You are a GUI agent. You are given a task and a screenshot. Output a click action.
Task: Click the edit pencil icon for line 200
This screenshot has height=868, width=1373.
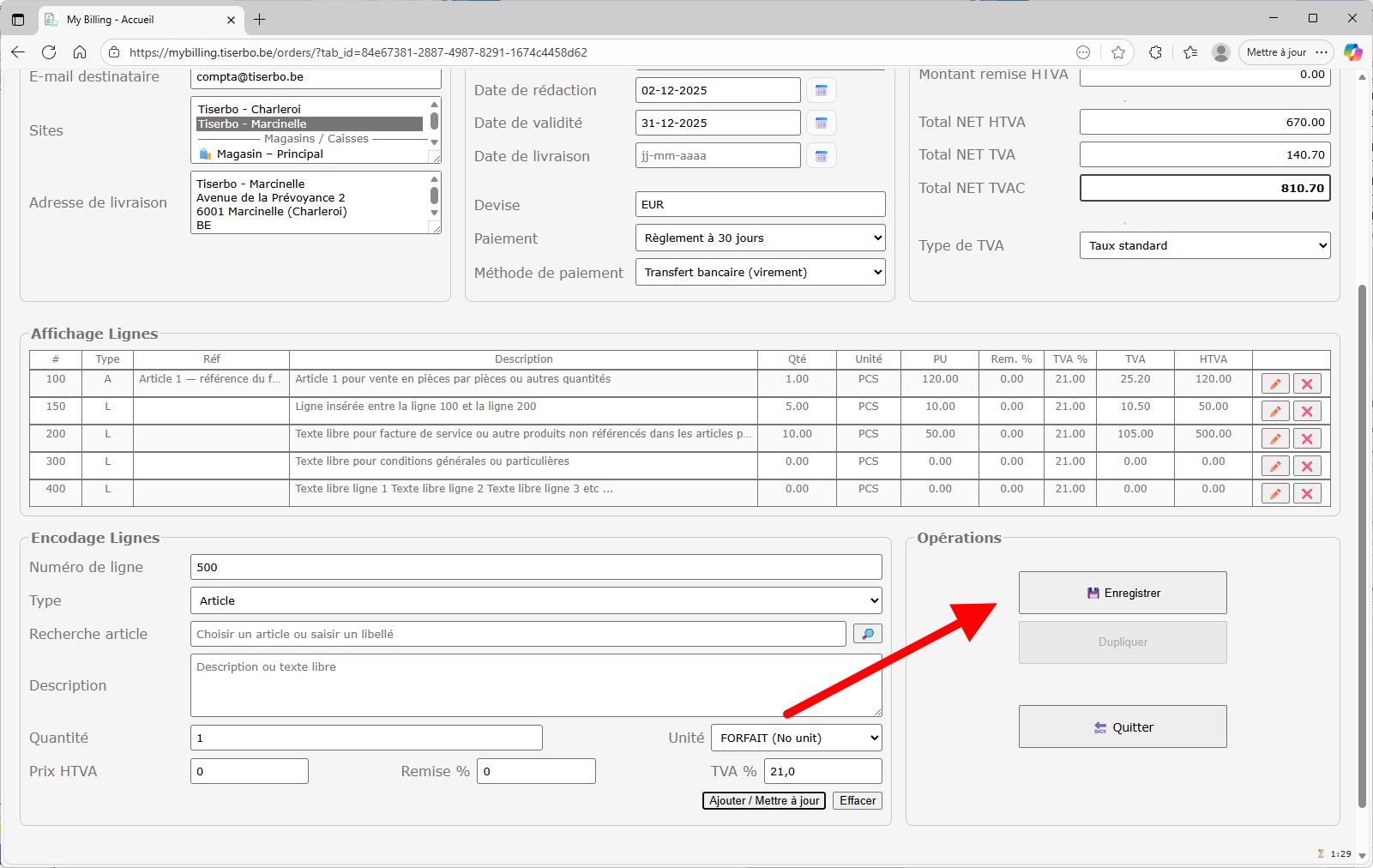(x=1274, y=439)
